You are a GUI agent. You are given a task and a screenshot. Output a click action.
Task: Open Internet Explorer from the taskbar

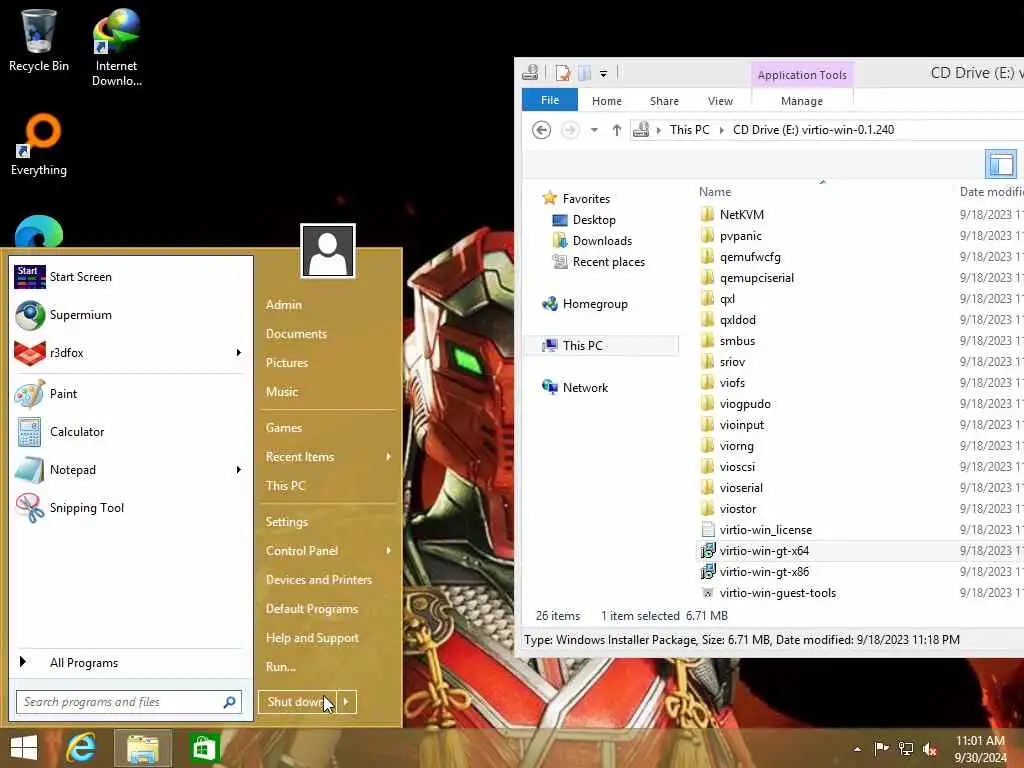point(81,748)
